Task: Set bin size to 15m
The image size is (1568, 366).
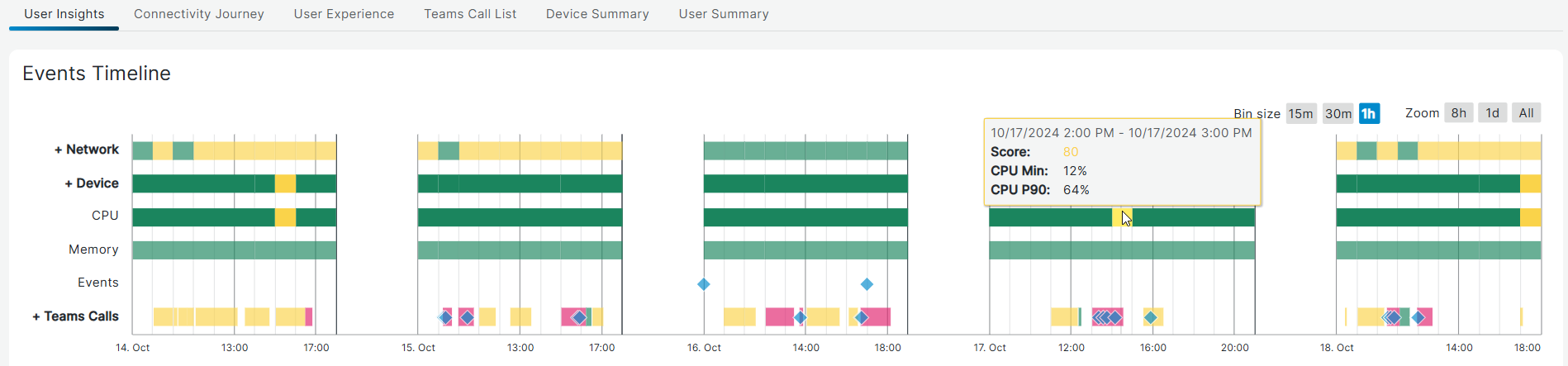Action: [1300, 113]
